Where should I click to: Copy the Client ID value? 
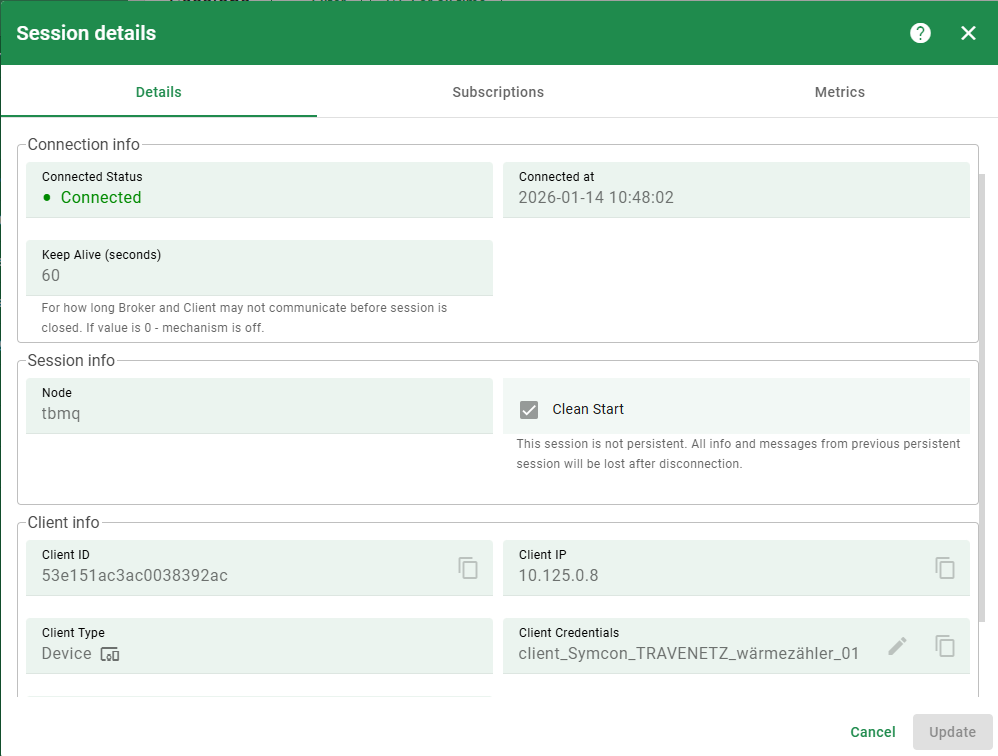click(x=468, y=568)
